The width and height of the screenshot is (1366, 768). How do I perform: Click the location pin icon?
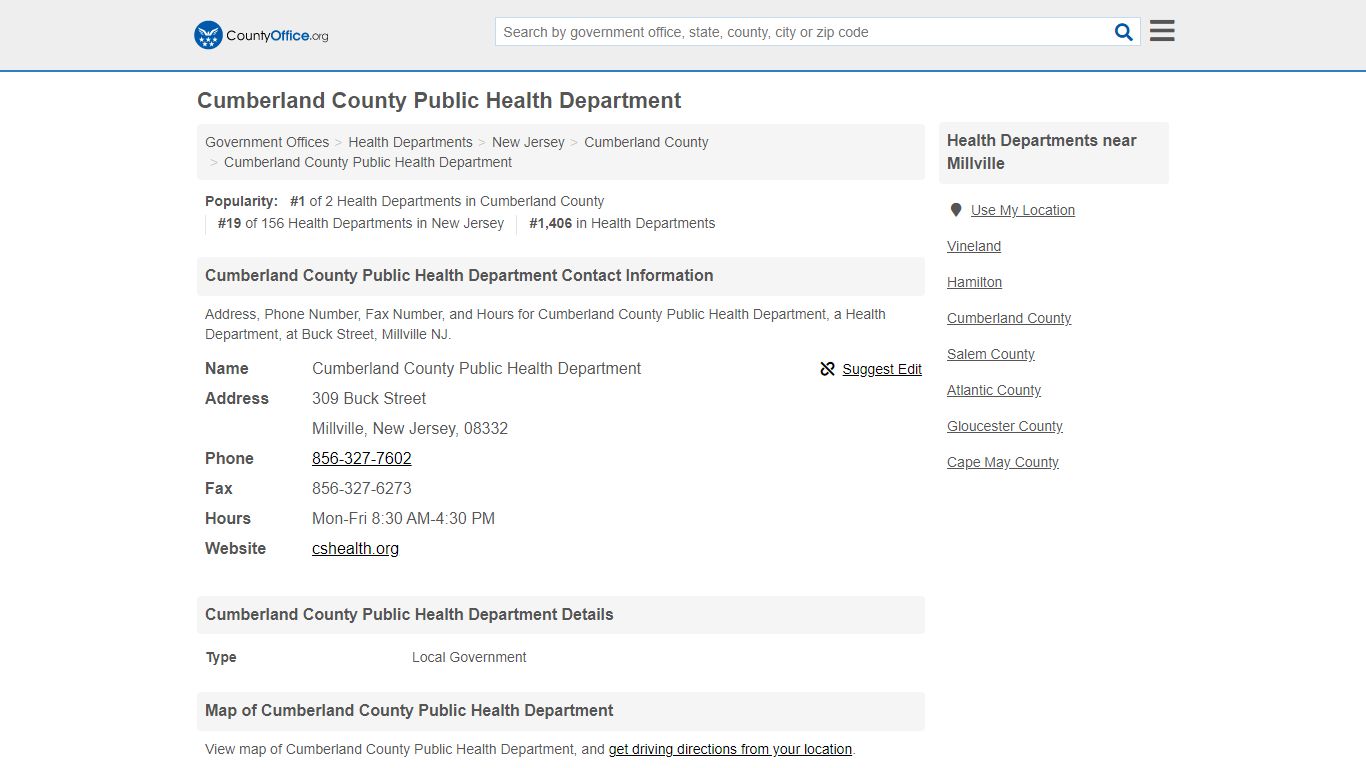[956, 210]
